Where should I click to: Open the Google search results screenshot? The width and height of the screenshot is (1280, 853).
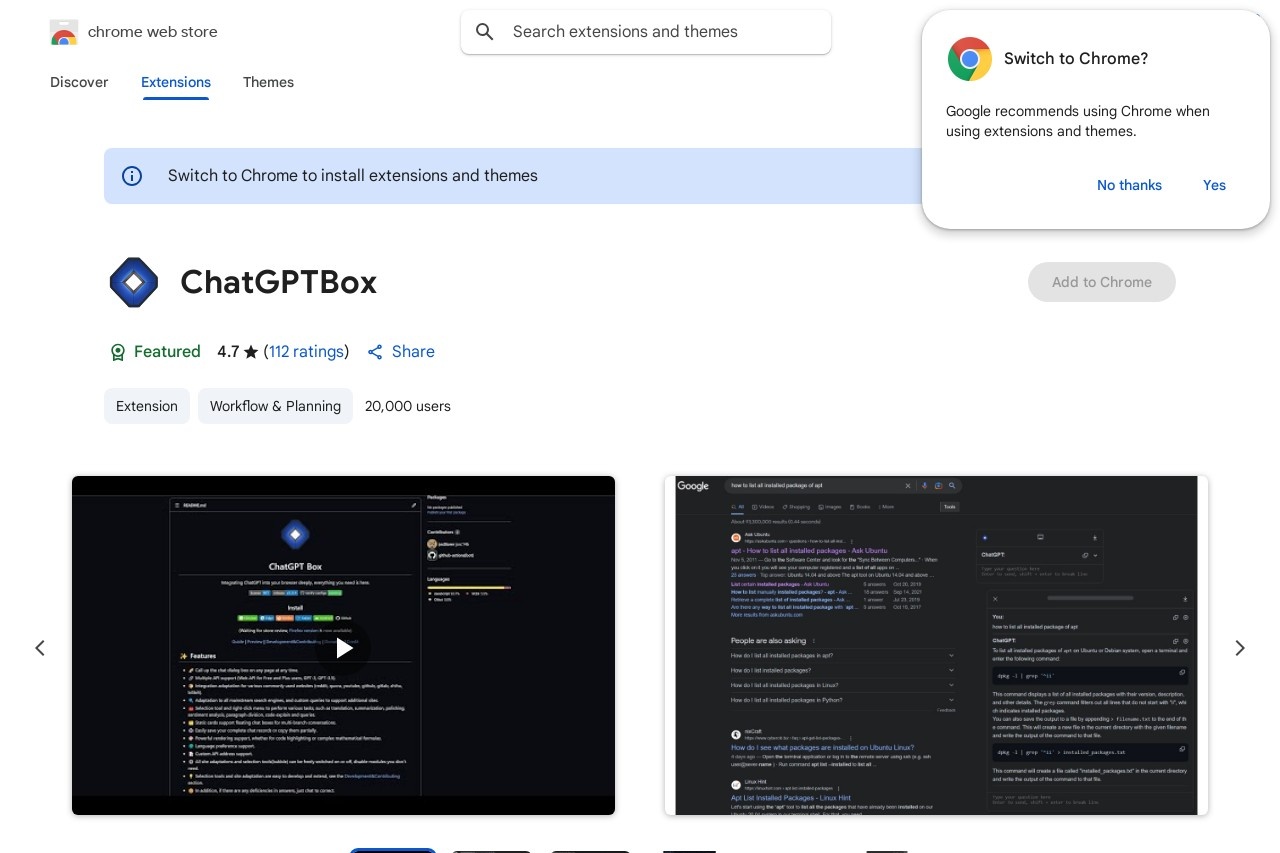click(937, 645)
